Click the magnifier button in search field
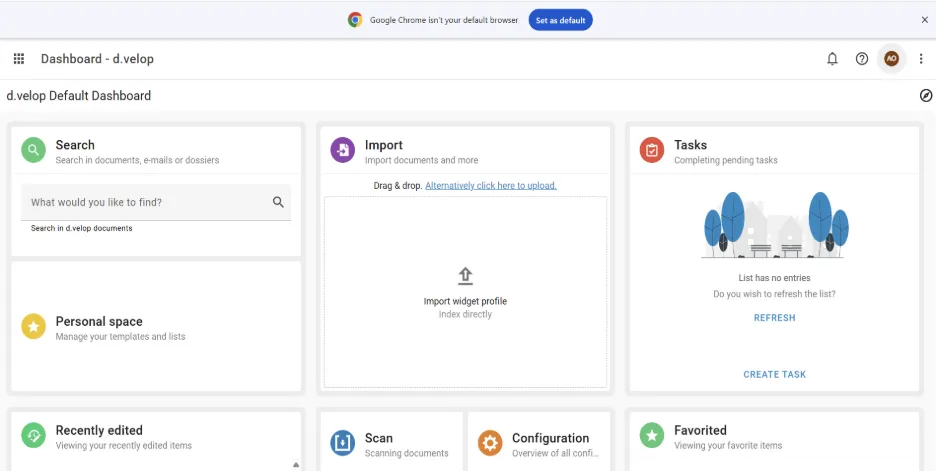The height and width of the screenshot is (471, 936). tap(278, 202)
